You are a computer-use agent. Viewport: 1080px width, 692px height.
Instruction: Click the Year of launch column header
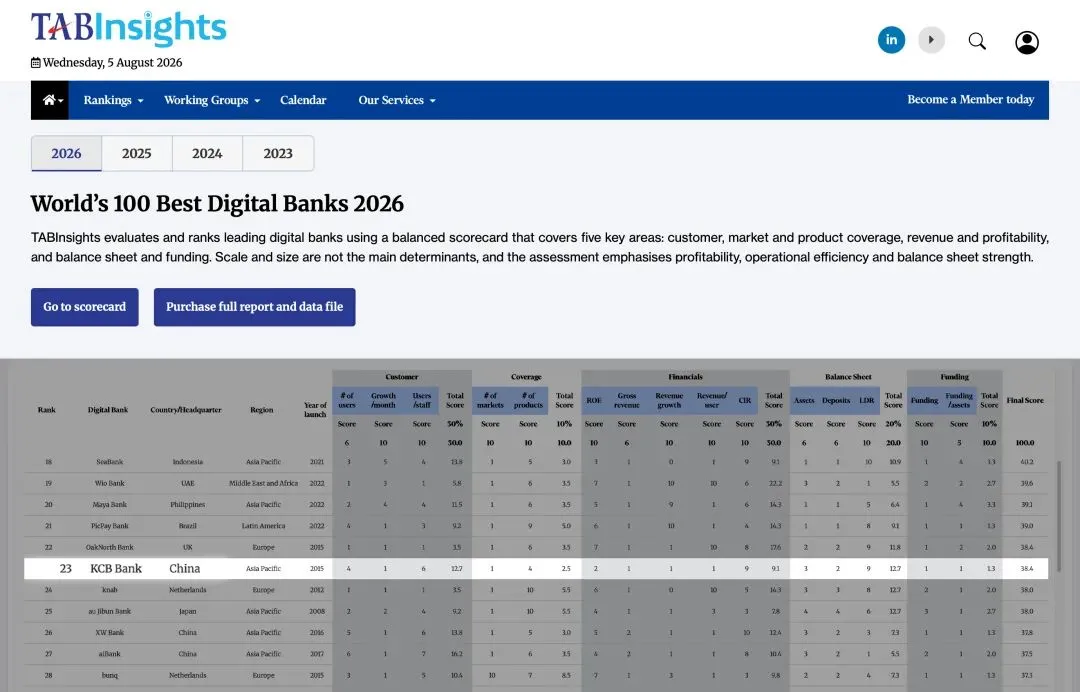[315, 410]
